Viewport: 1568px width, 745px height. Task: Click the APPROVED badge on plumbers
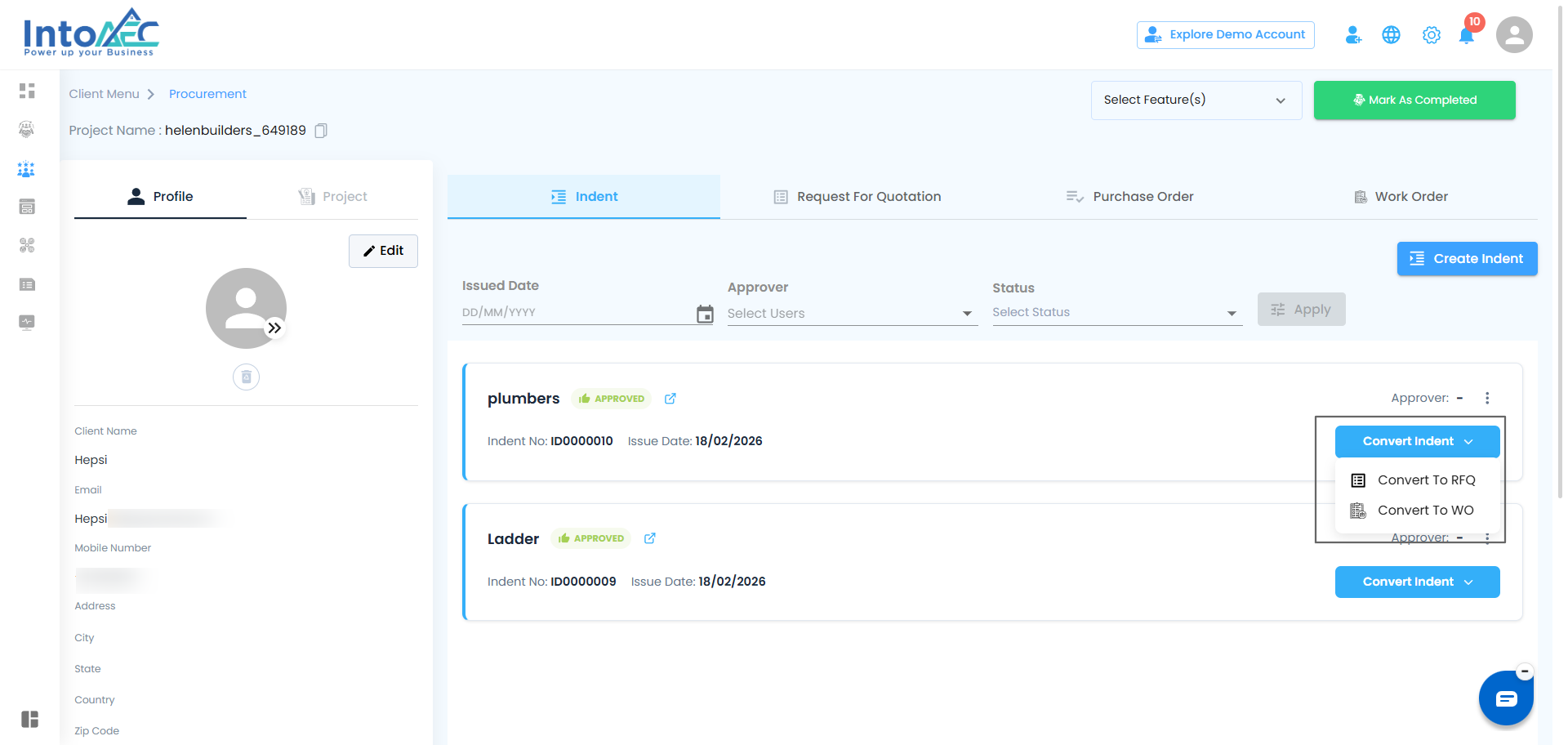point(612,399)
